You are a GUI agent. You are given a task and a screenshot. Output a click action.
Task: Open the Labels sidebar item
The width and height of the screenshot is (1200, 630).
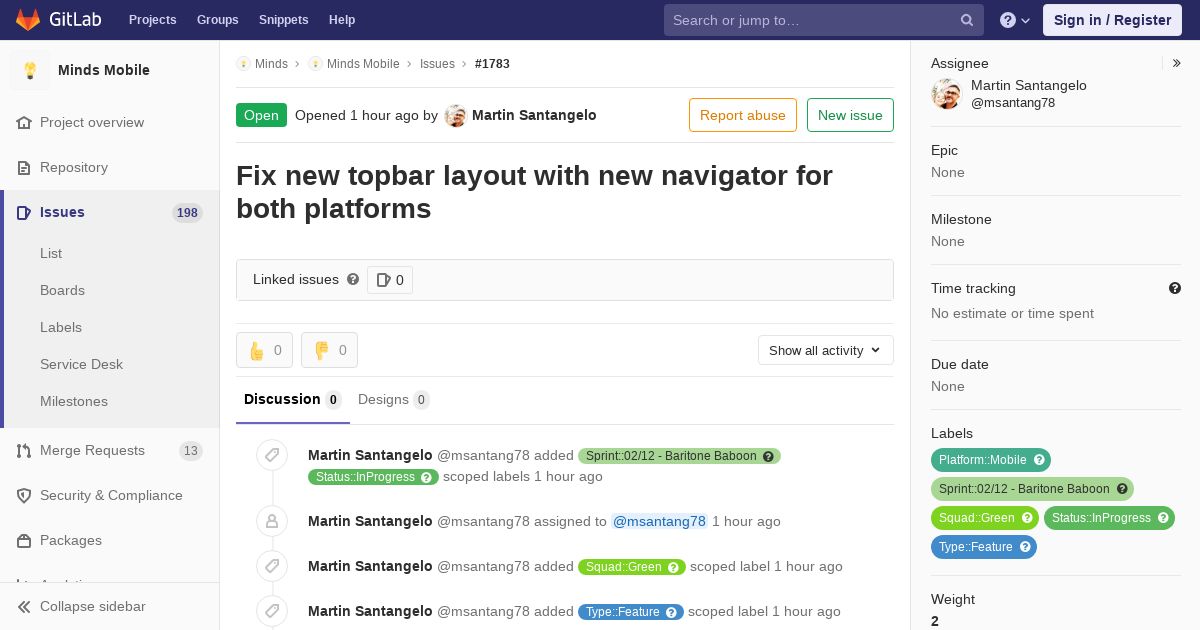pyautogui.click(x=61, y=327)
